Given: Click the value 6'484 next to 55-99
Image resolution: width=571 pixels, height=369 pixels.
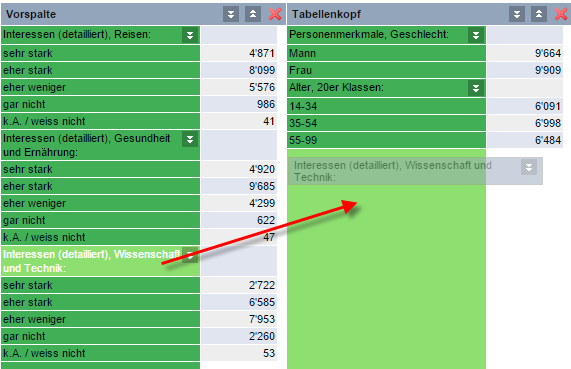Looking at the screenshot, I should 547,140.
